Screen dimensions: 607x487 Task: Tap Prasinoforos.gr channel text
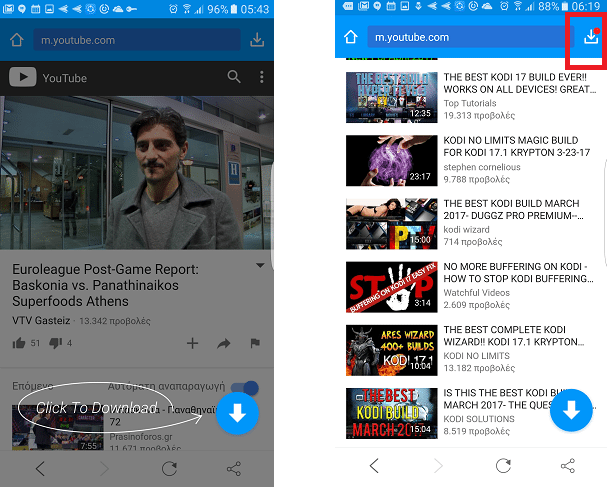click(x=141, y=437)
